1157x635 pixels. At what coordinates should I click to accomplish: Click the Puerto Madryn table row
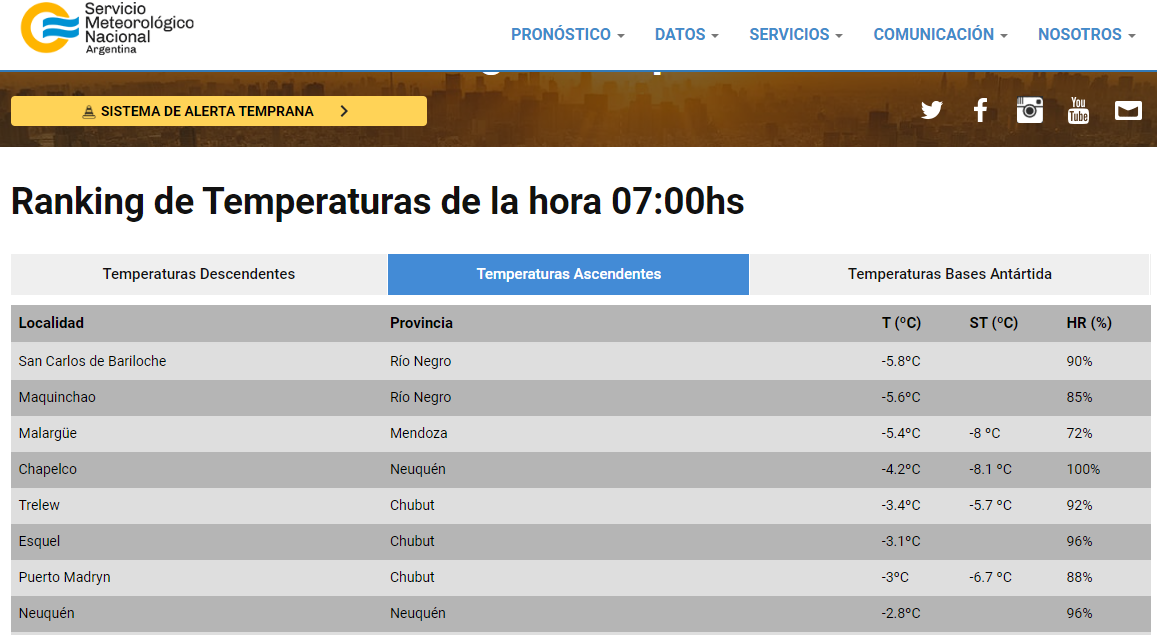point(64,577)
